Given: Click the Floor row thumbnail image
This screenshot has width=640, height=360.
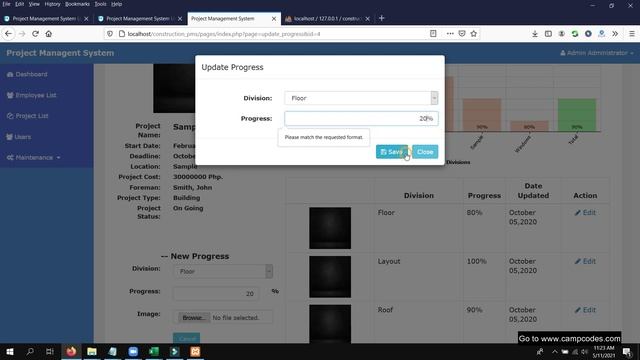Looking at the screenshot, I should coord(330,228).
